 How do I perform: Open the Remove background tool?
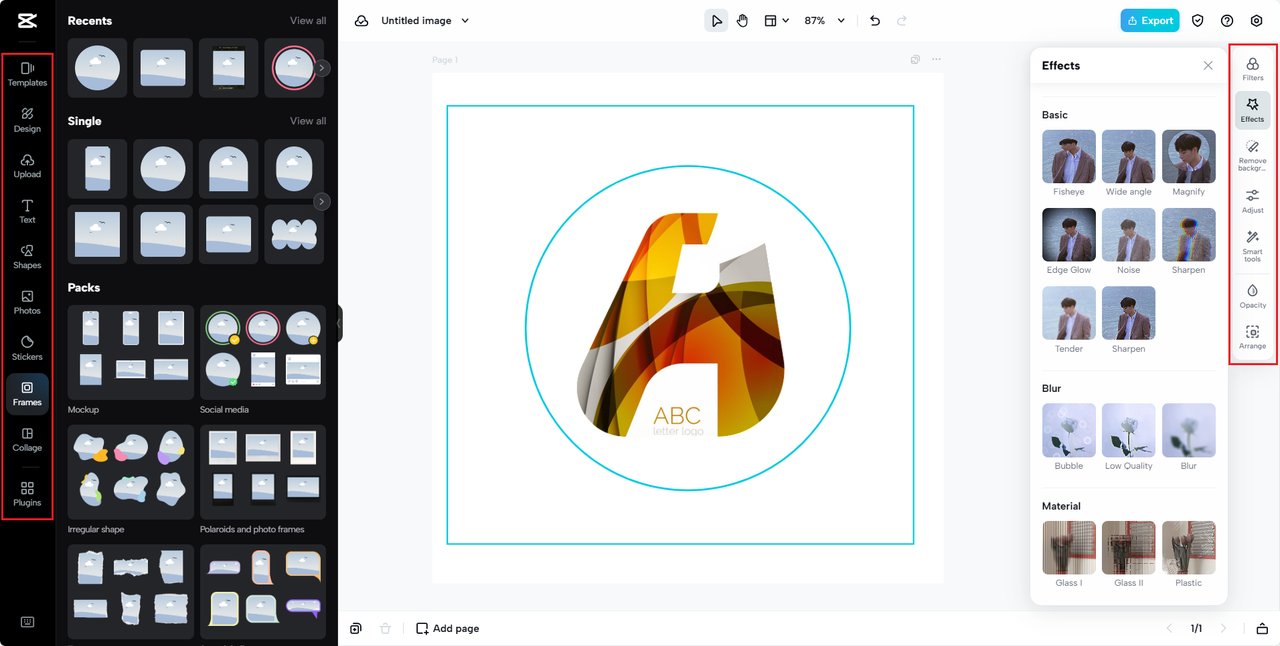point(1252,156)
